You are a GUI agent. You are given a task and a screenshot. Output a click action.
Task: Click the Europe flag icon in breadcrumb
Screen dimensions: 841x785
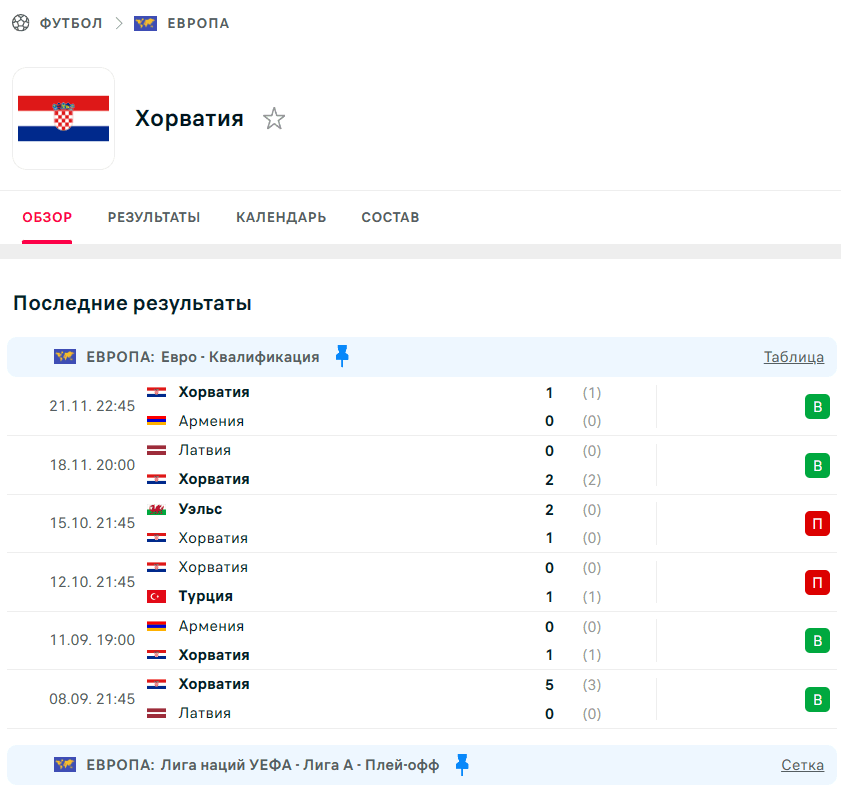tap(145, 23)
